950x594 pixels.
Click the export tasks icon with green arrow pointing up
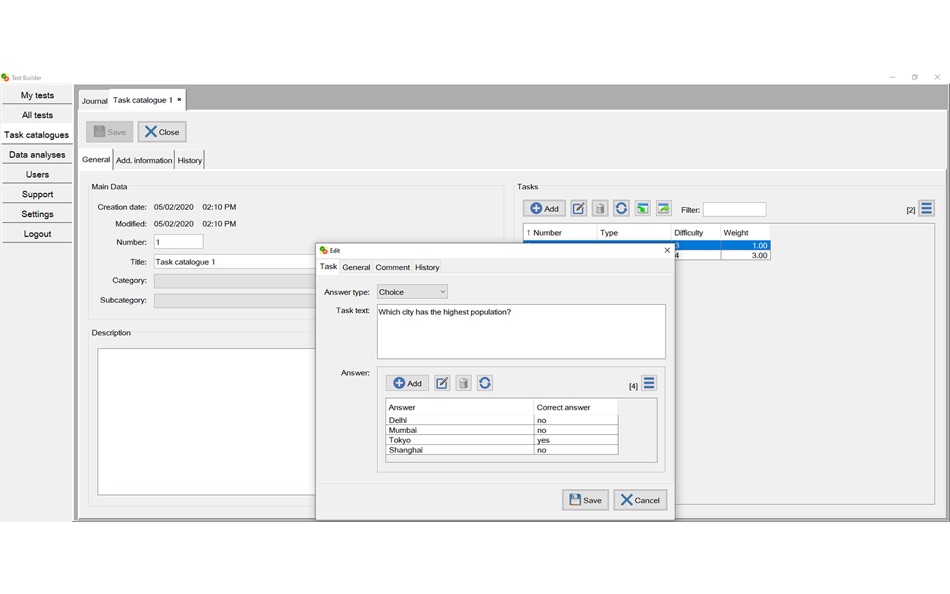coord(663,209)
